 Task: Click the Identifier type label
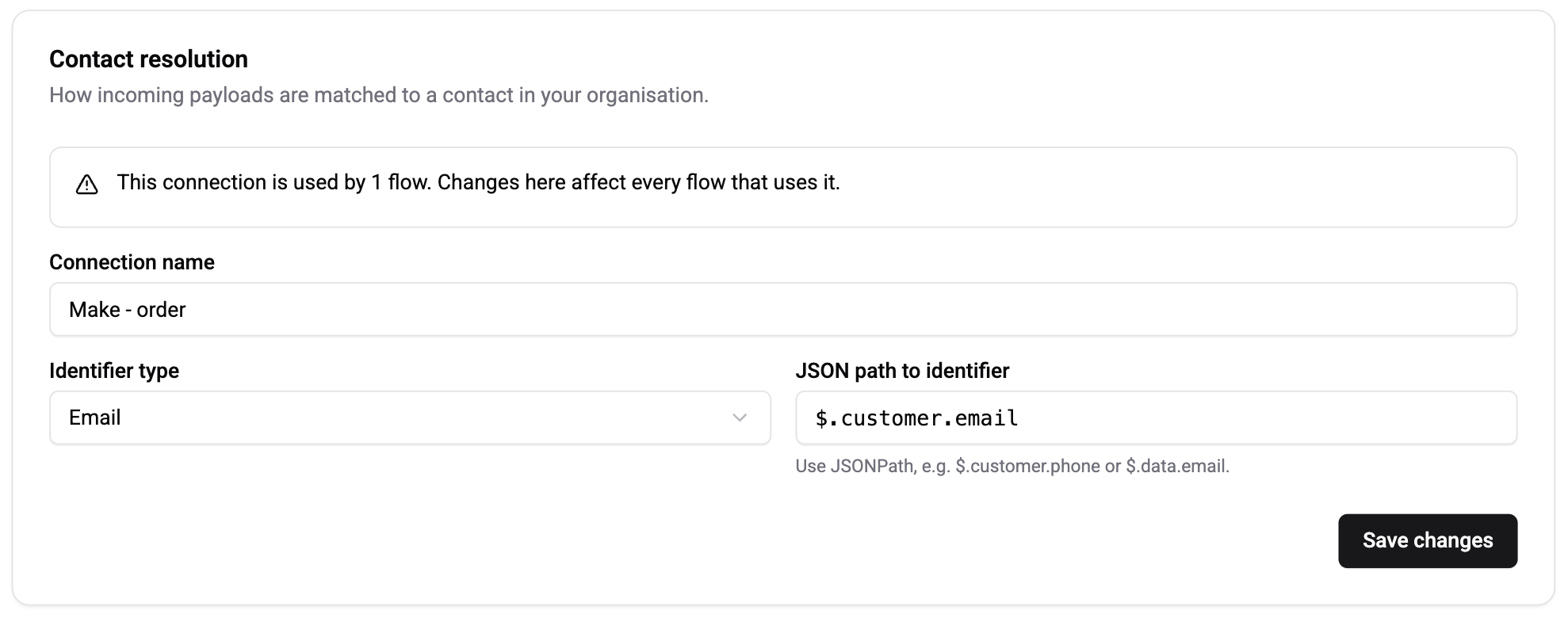click(114, 370)
